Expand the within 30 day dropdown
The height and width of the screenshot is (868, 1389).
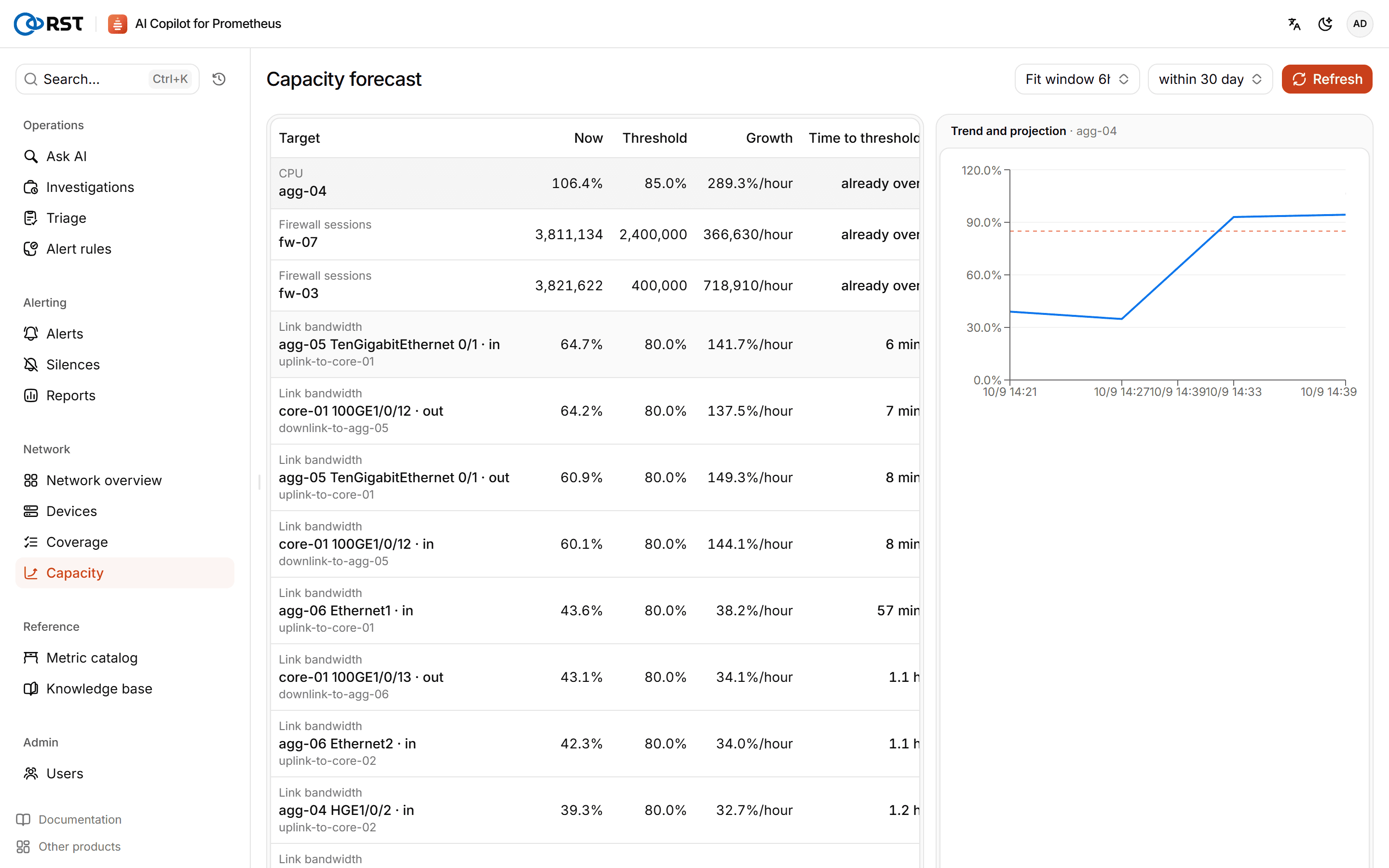(x=1210, y=79)
